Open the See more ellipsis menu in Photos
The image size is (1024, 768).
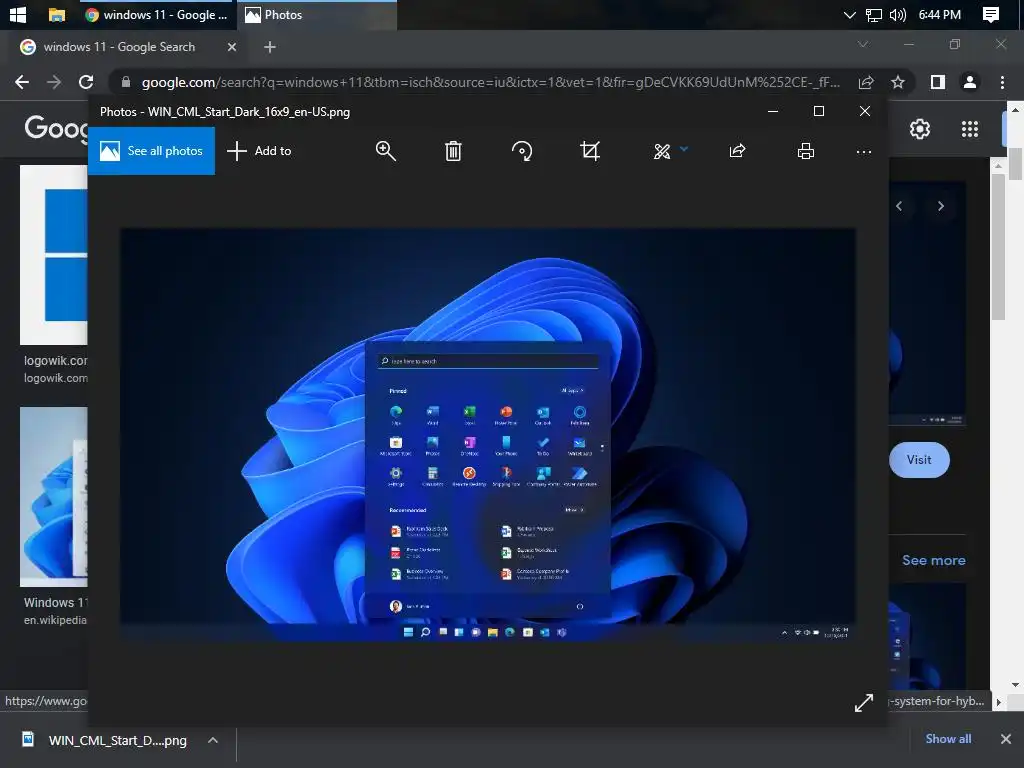[863, 152]
